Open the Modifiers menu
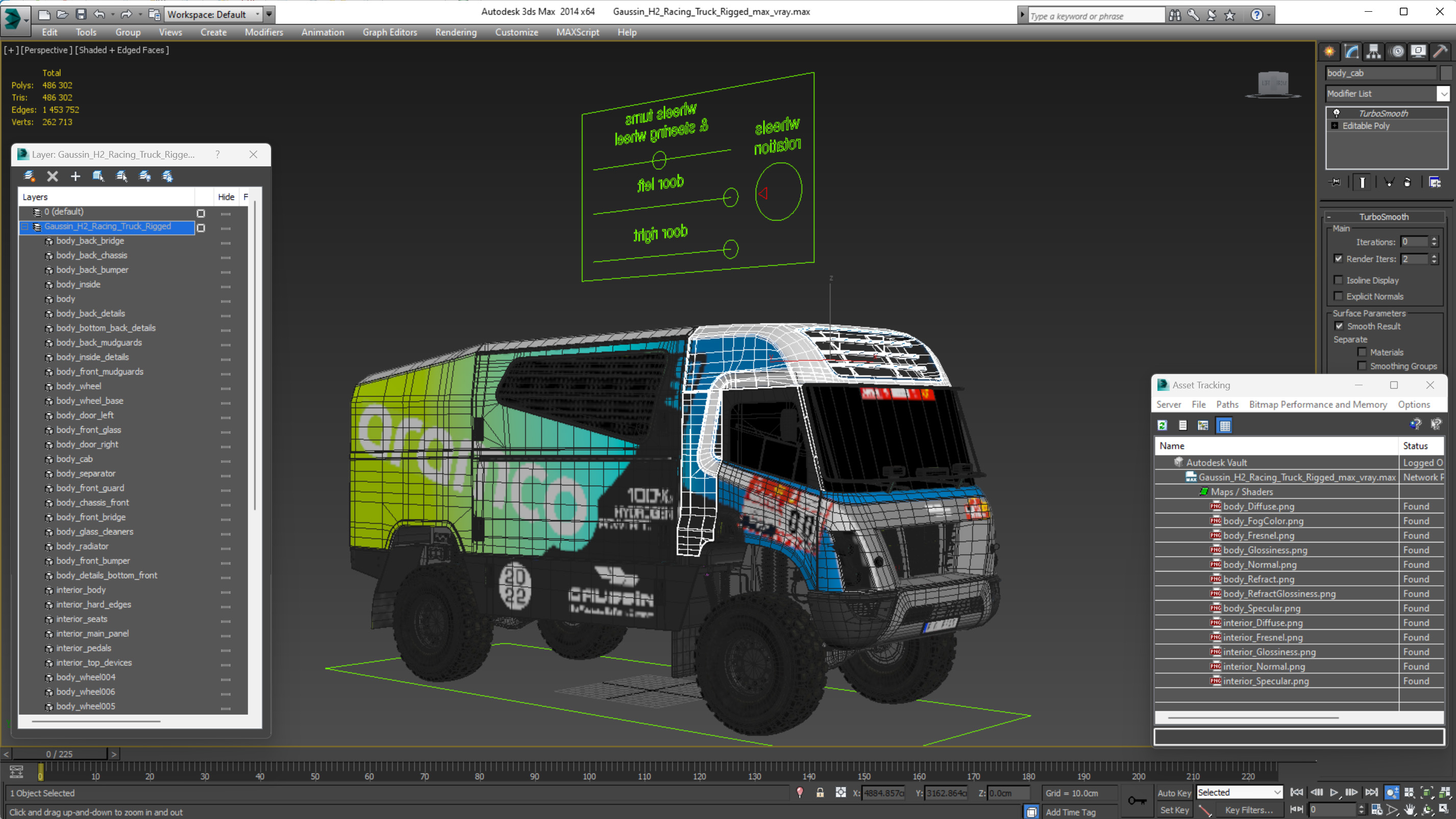Viewport: 1456px width, 819px height. [x=264, y=32]
